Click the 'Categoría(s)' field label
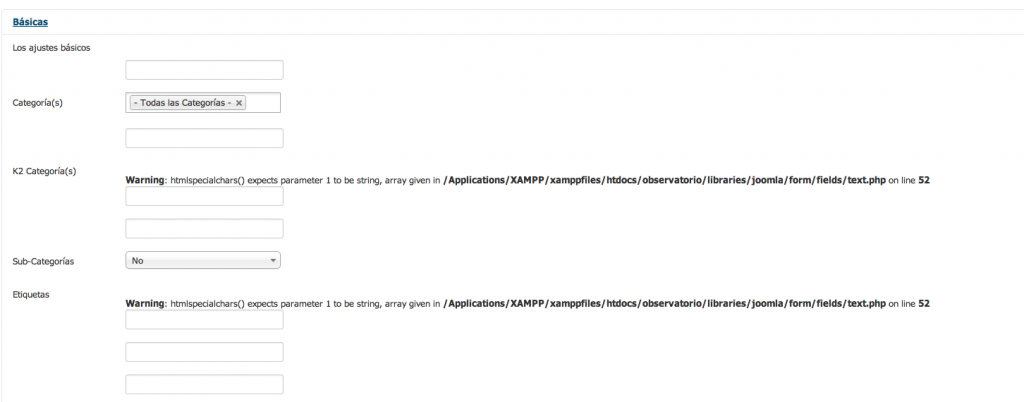This screenshot has width=1024, height=402. point(38,102)
